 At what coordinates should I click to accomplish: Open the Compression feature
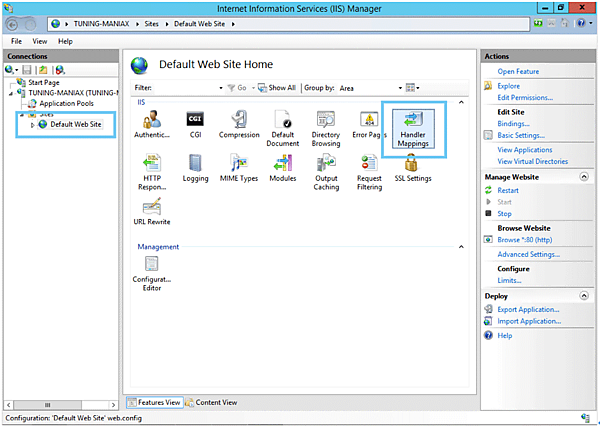pyautogui.click(x=239, y=125)
